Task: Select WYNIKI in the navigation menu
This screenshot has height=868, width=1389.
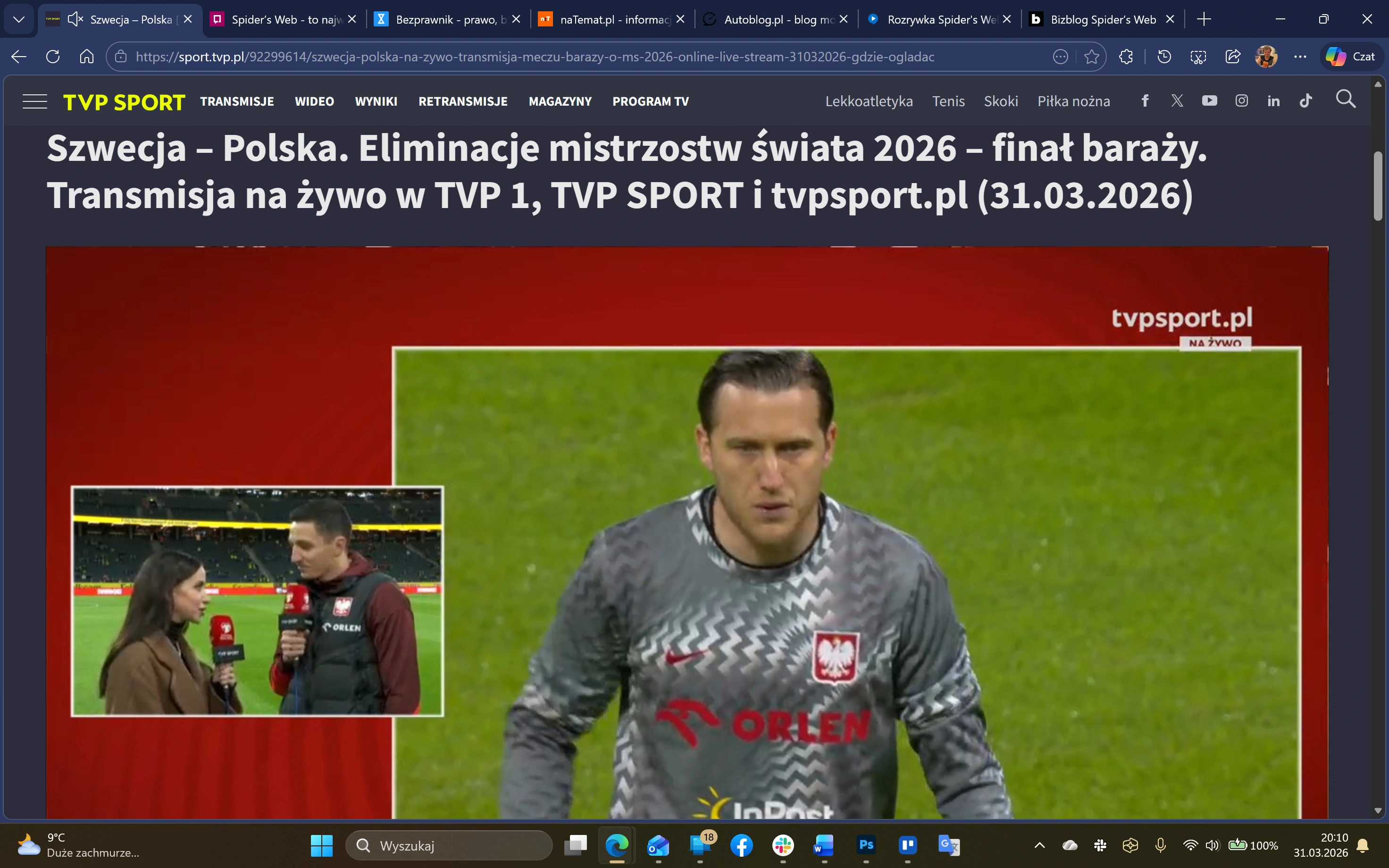Action: click(x=376, y=101)
